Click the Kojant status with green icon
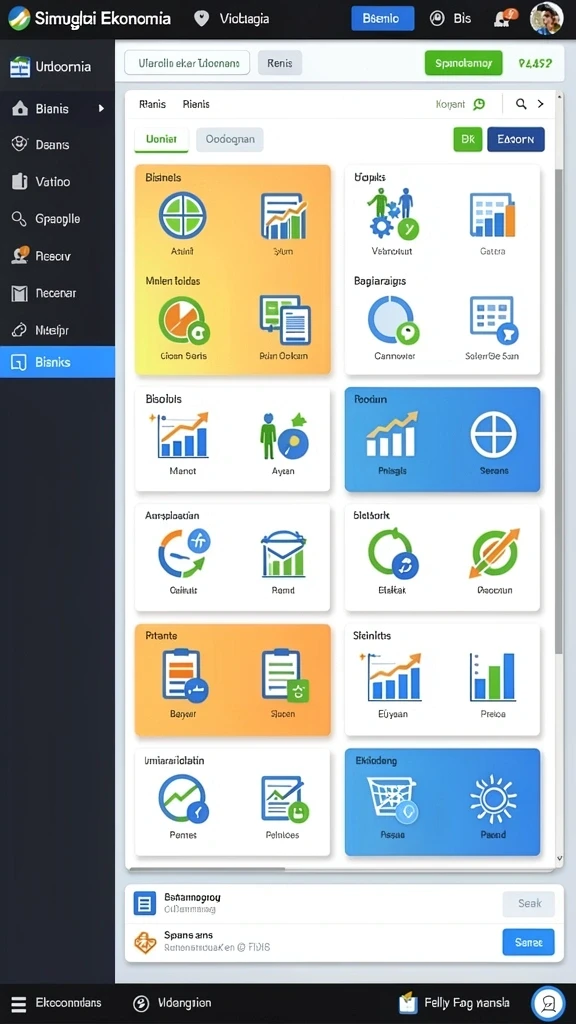The height and width of the screenshot is (1024, 576). 460,104
